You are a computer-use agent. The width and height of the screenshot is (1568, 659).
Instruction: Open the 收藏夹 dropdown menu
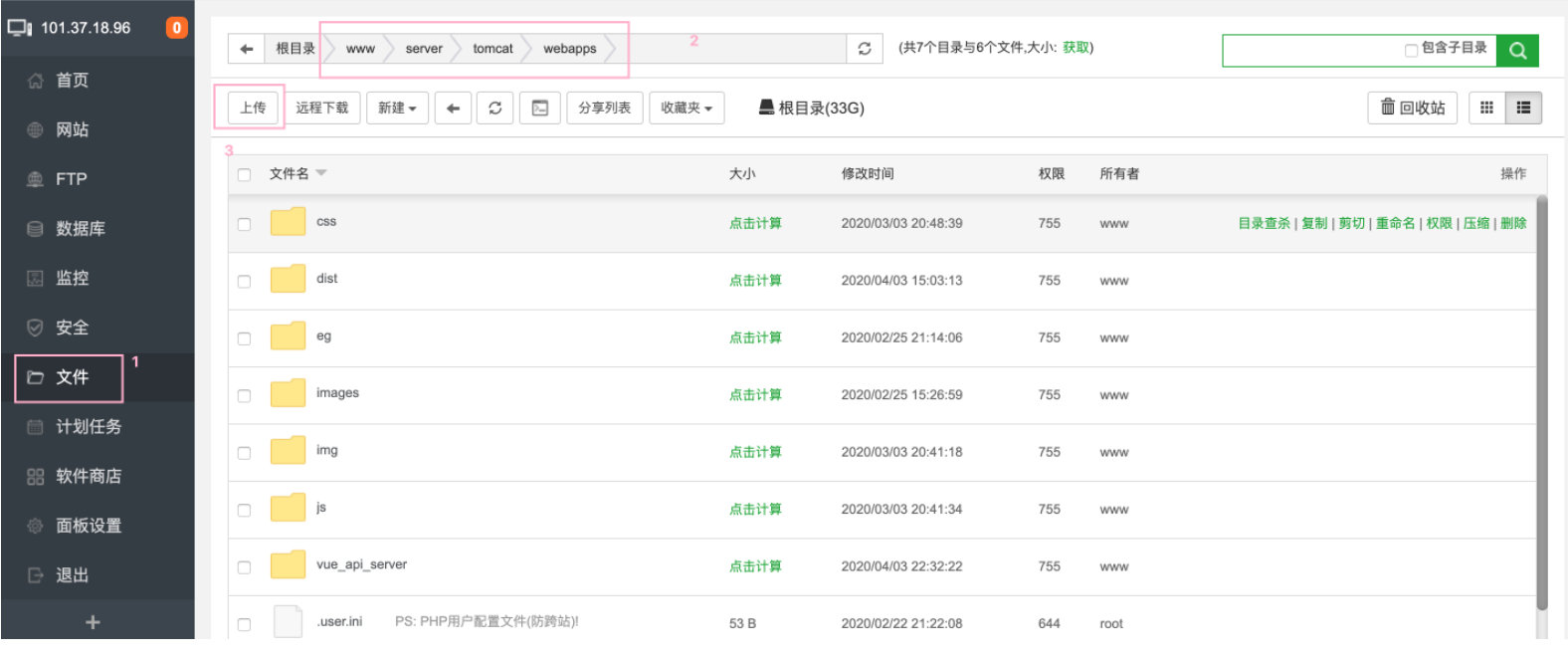pos(686,108)
